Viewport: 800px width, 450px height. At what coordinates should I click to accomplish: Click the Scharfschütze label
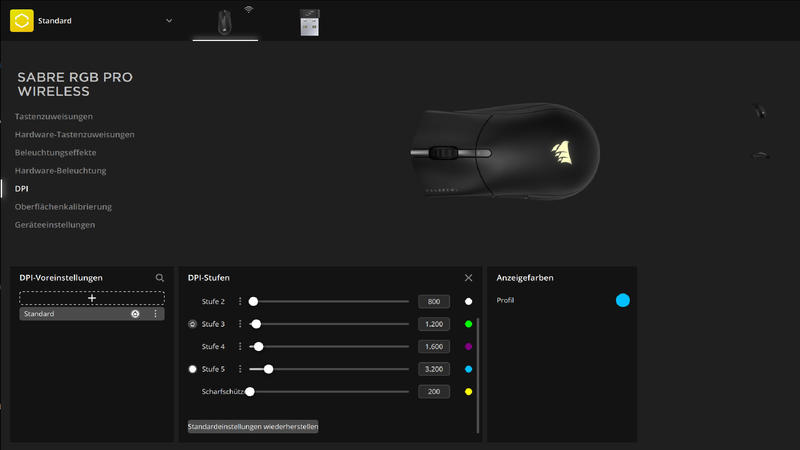pyautogui.click(x=222, y=391)
